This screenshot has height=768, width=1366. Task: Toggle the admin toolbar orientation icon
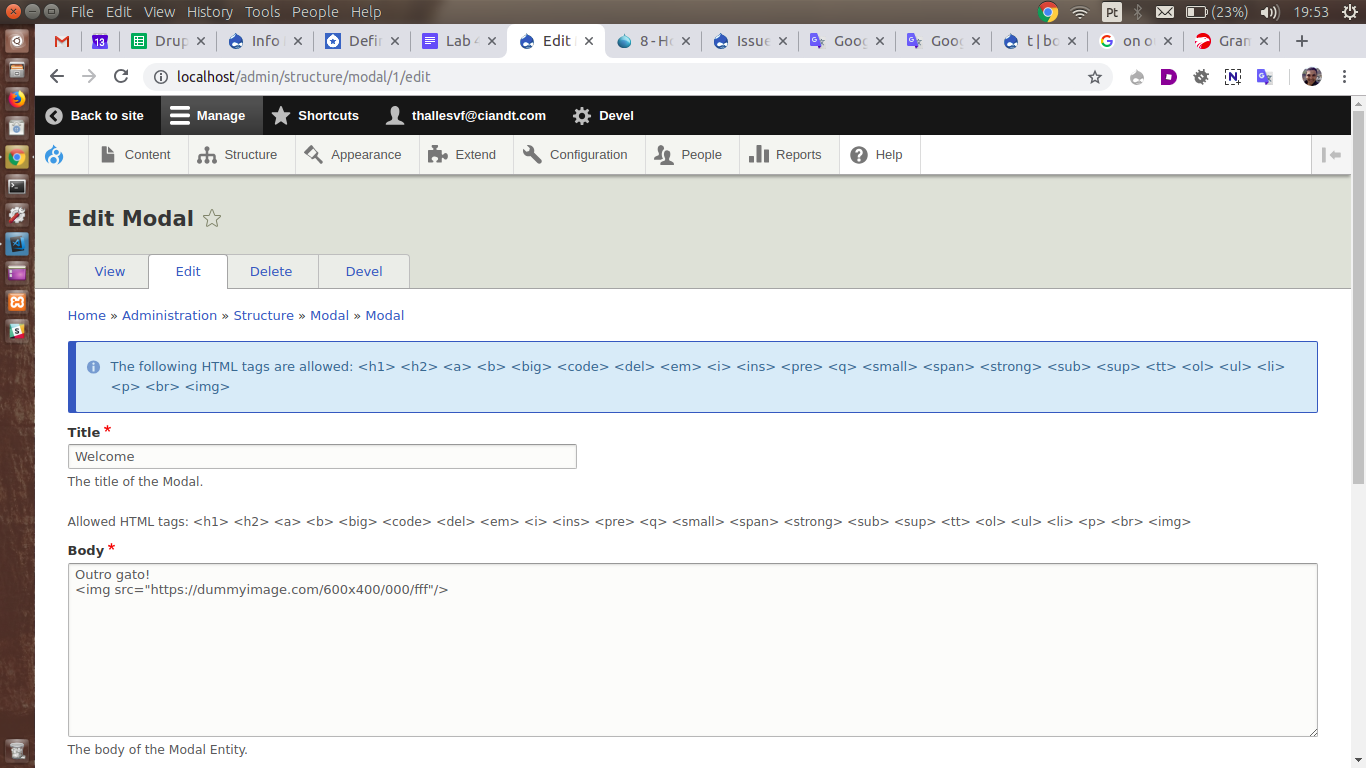click(1330, 154)
